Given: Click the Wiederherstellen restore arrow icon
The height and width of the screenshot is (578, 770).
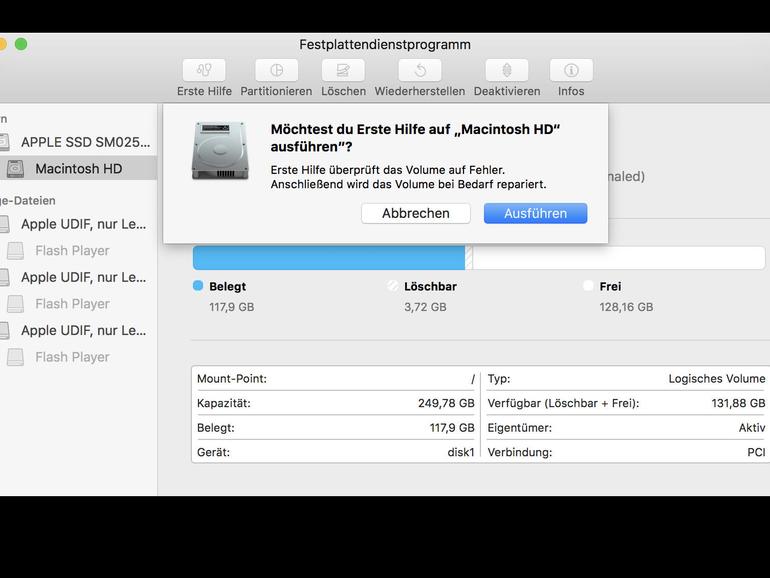Looking at the screenshot, I should click(419, 70).
